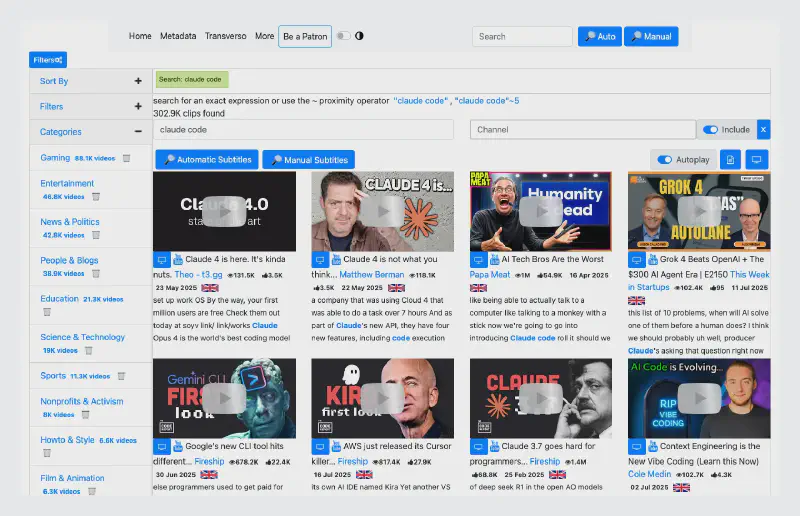Open the Metadata menu item
Screen dimensions: 800x516
pyautogui.click(x=178, y=36)
